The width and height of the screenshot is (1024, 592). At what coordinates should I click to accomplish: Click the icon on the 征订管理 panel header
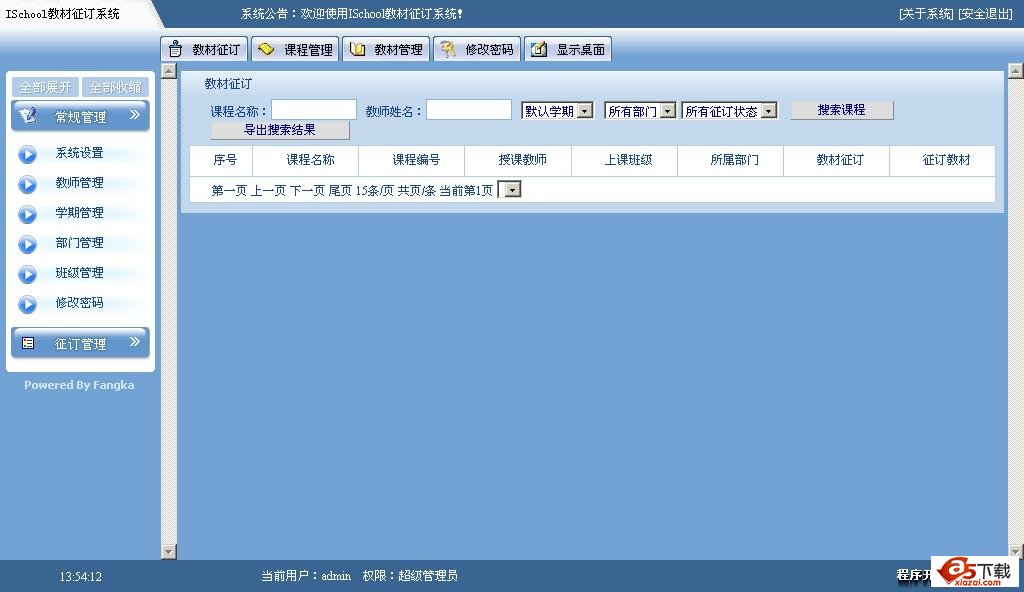27,342
